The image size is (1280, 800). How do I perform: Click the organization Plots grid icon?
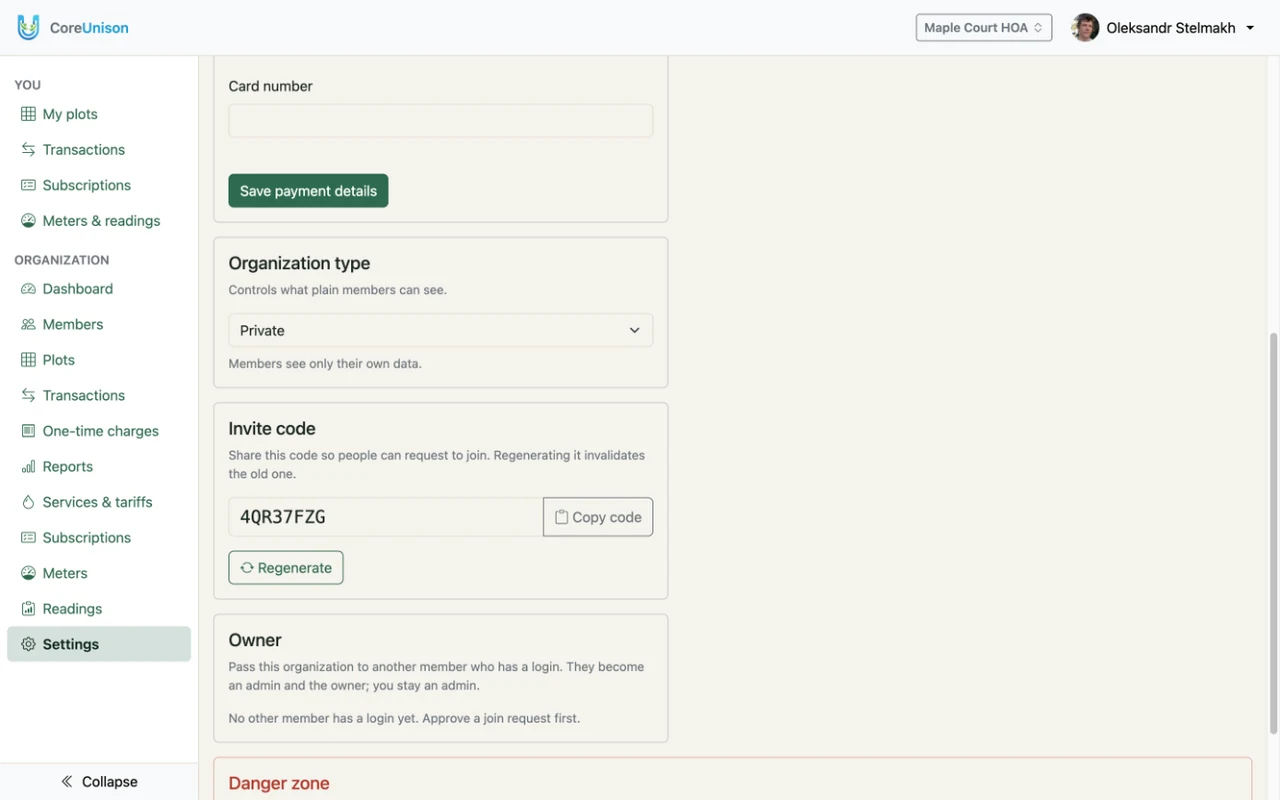28,360
